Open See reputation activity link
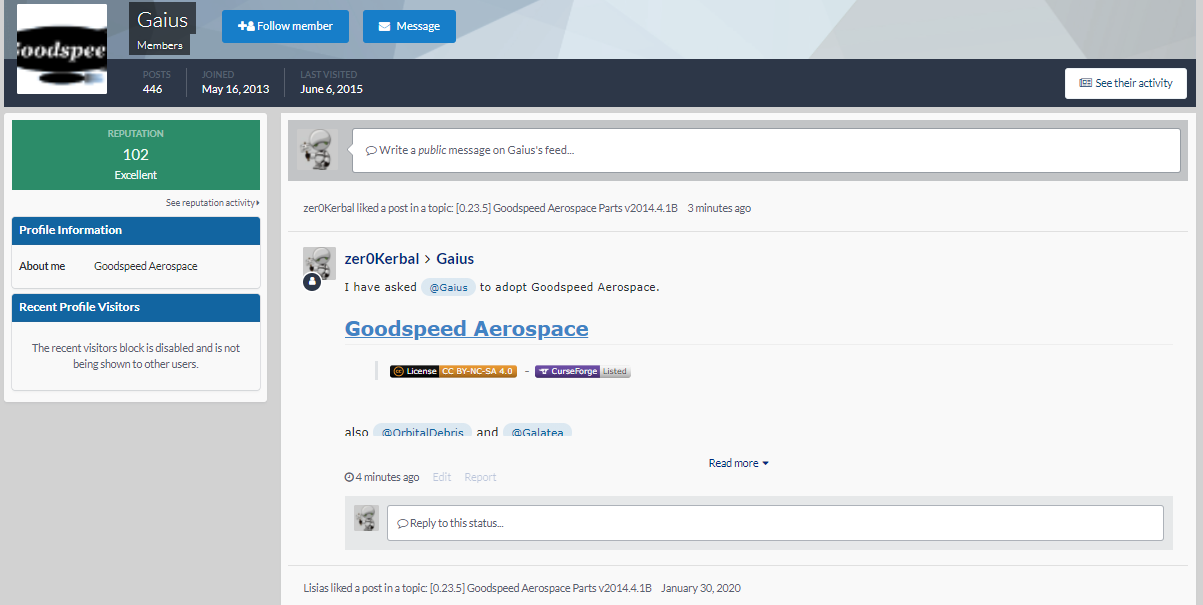1203x605 pixels. (213, 203)
